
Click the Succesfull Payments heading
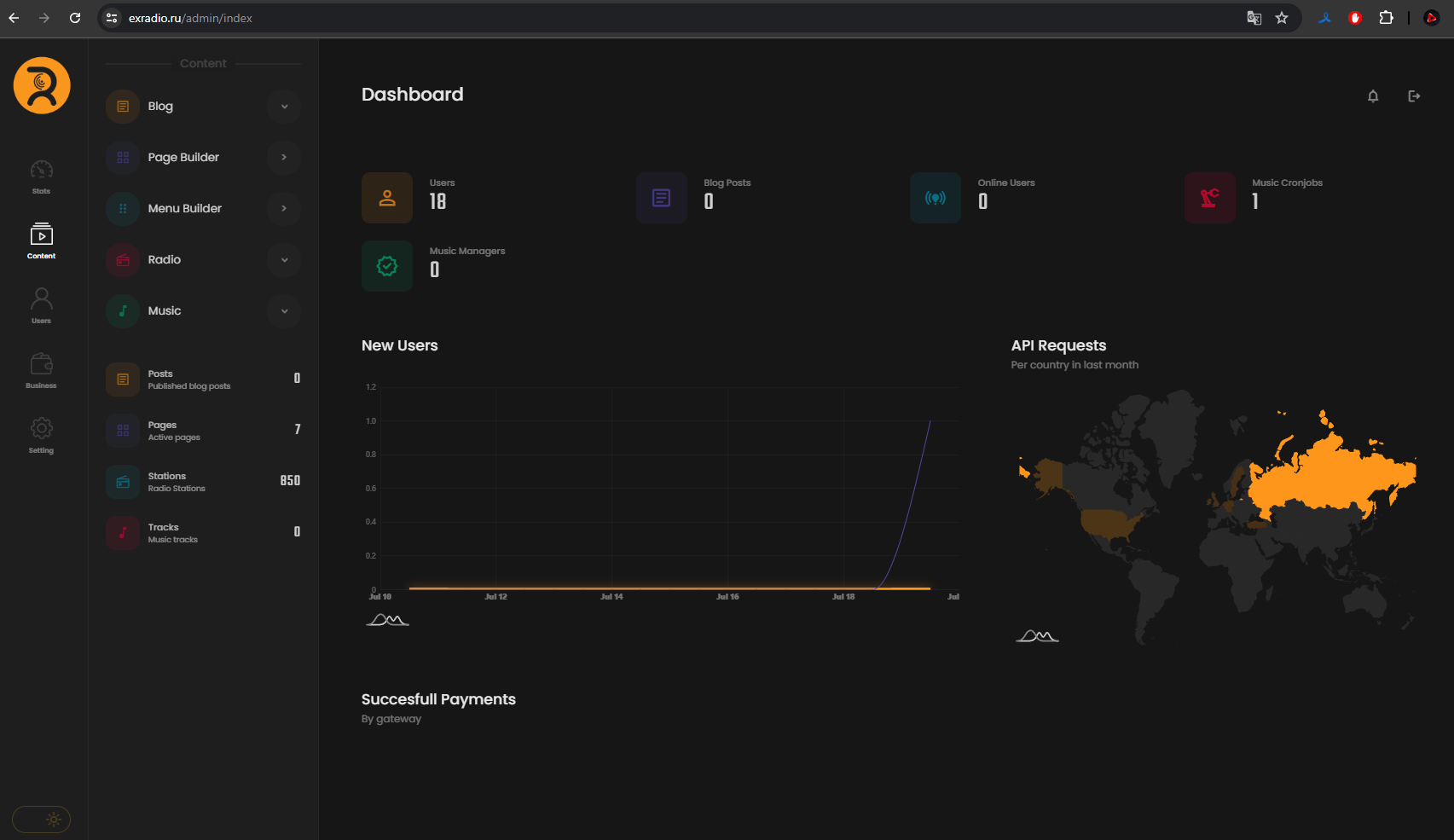(x=438, y=699)
